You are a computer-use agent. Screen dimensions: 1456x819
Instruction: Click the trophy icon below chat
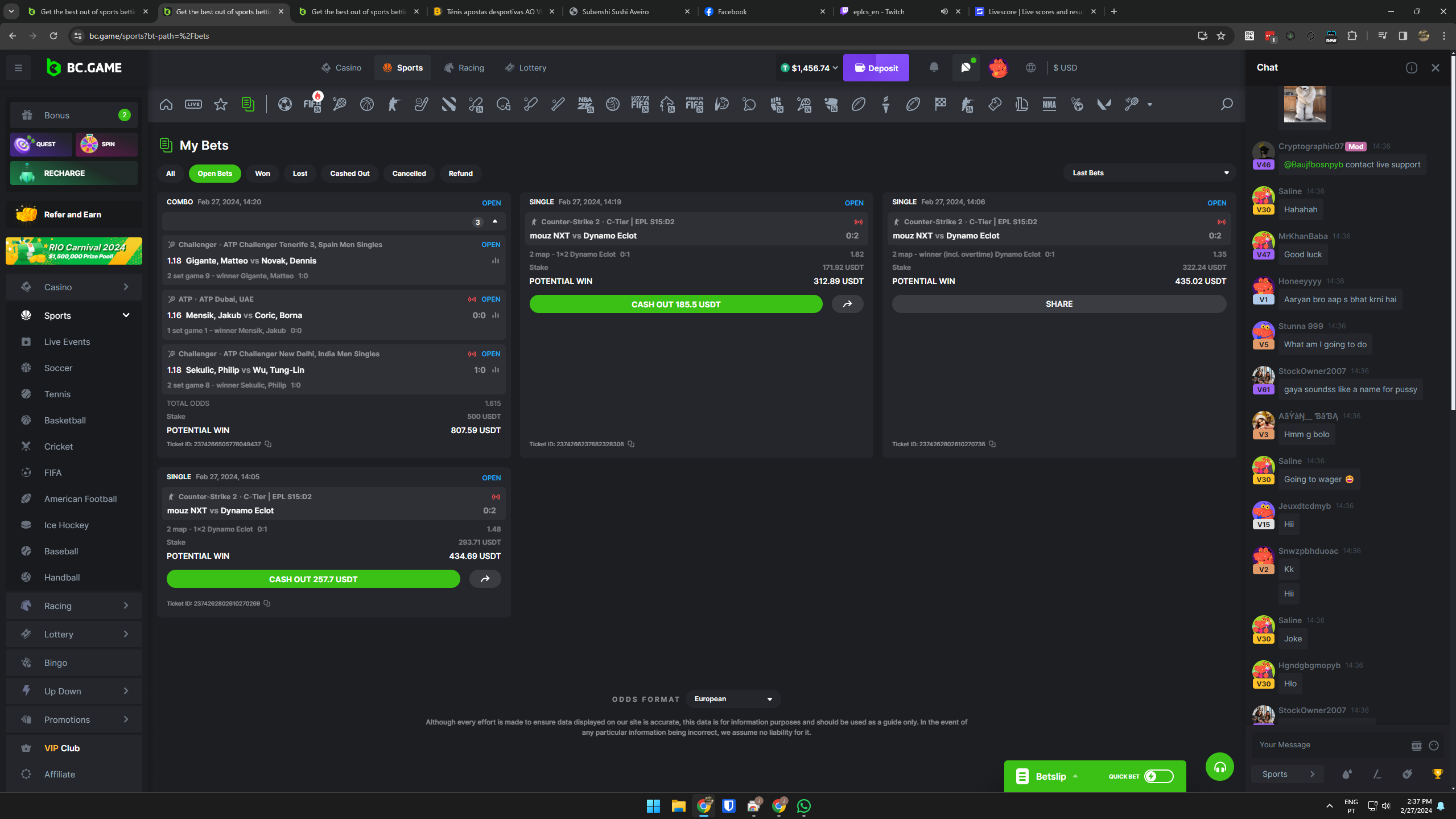point(1438,774)
